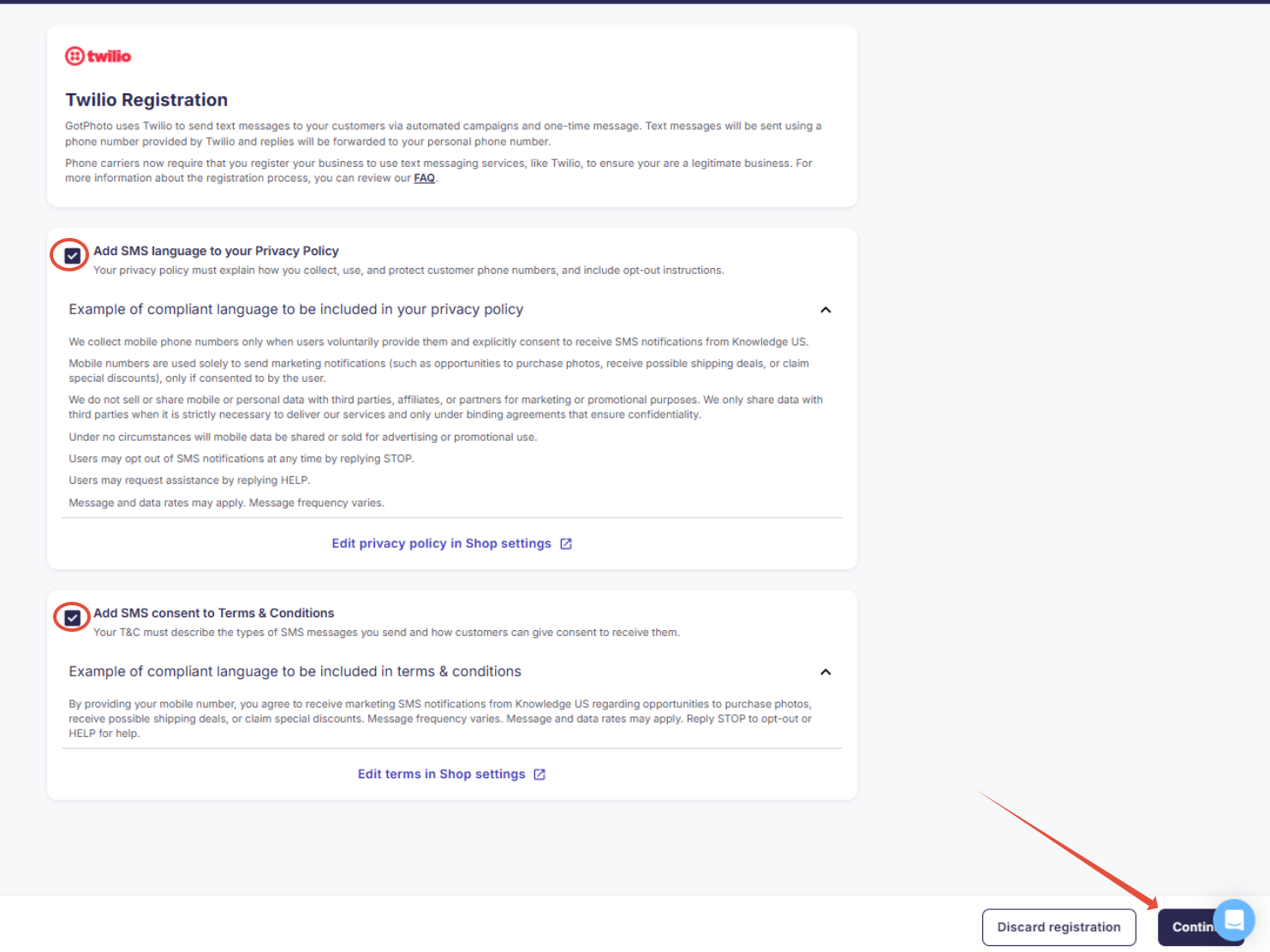Click text 'Your privacy policy must explain how you collect'
Screen dimensions: 1270x952
click(x=408, y=271)
